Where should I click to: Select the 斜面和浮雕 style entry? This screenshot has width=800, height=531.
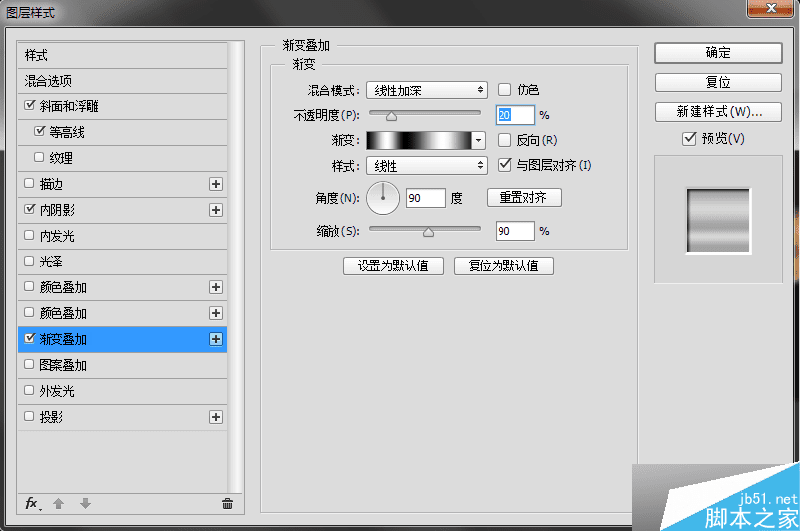[x=122, y=106]
